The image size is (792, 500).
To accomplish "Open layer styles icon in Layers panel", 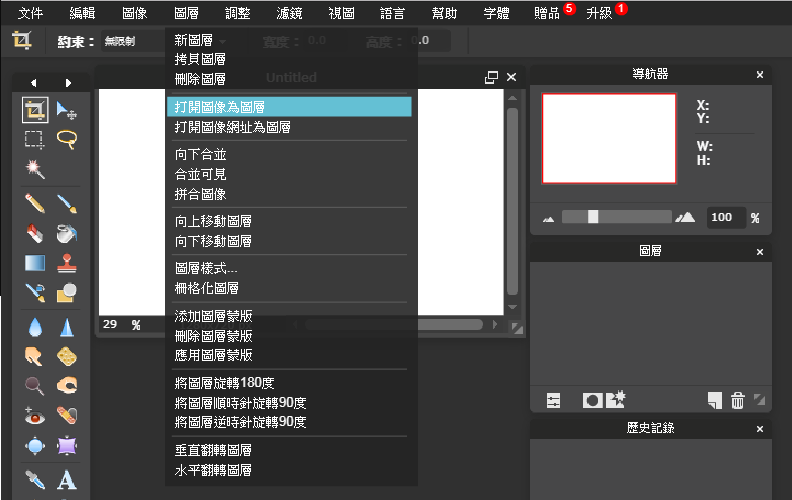I will click(x=616, y=399).
